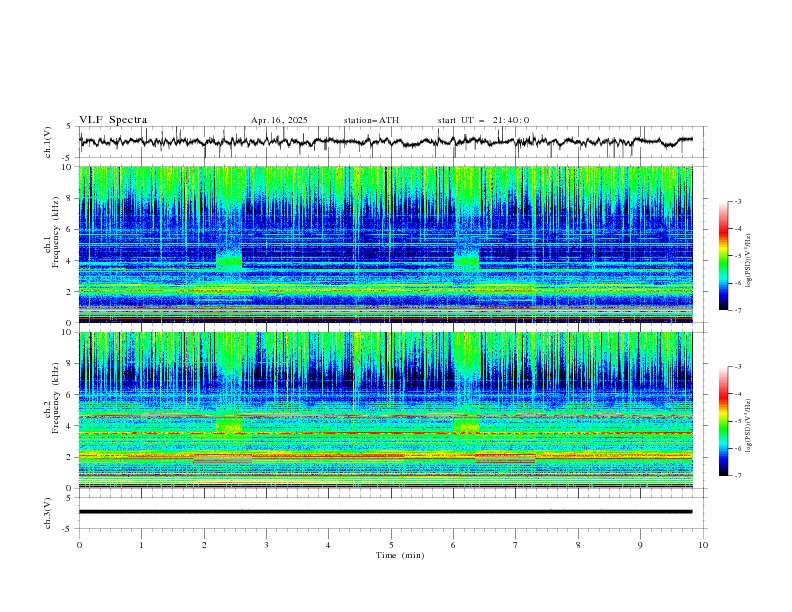792x612 pixels.
Task: Click the "4" tick on the time axis
Action: 328,545
